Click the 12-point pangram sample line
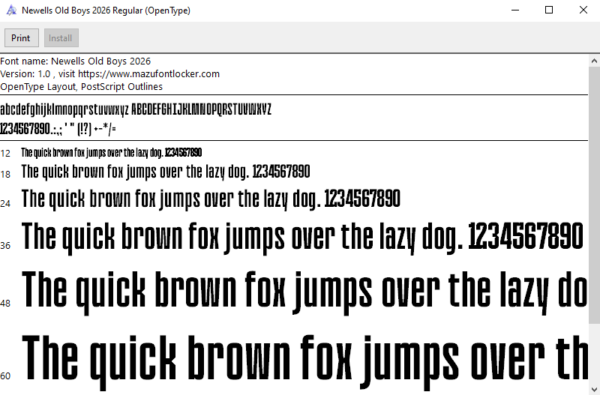Image resolution: width=600 pixels, height=395 pixels. [x=111, y=153]
